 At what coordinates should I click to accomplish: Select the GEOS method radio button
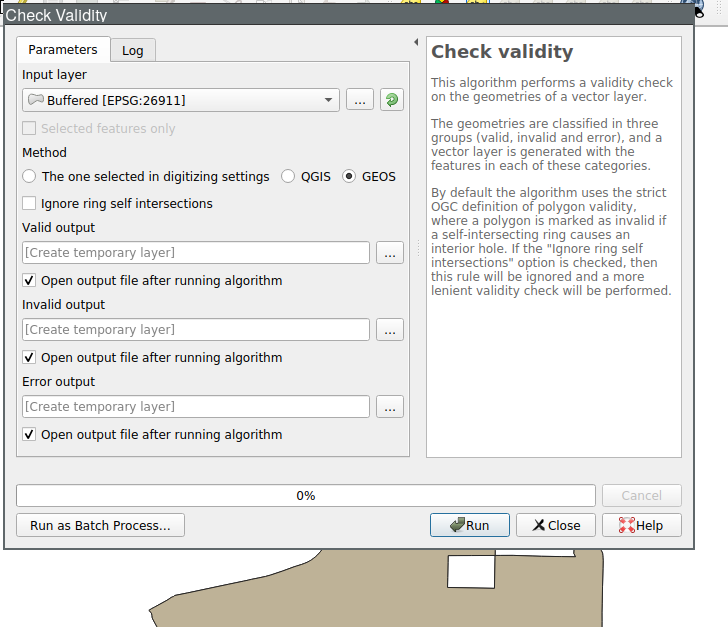349,177
